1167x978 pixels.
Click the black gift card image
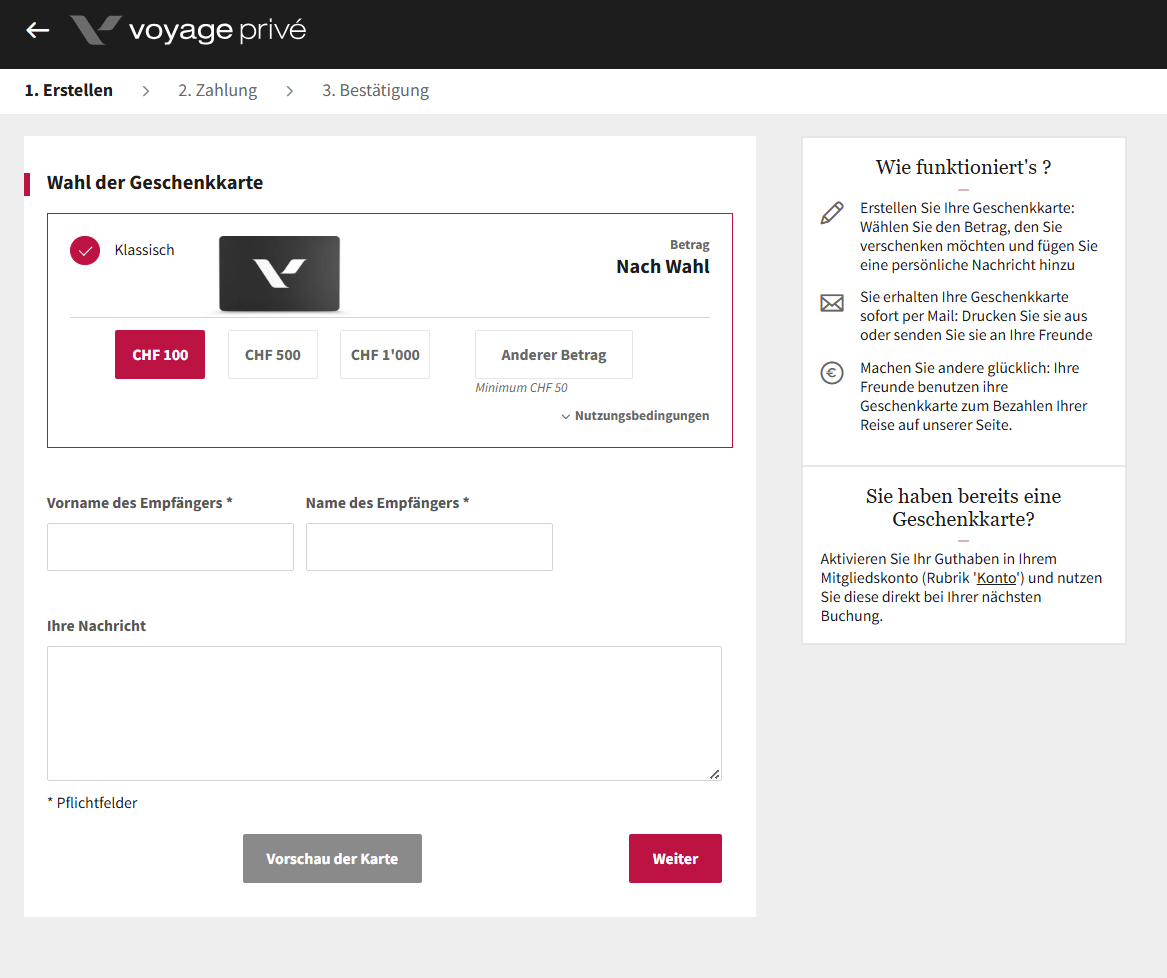coord(279,273)
